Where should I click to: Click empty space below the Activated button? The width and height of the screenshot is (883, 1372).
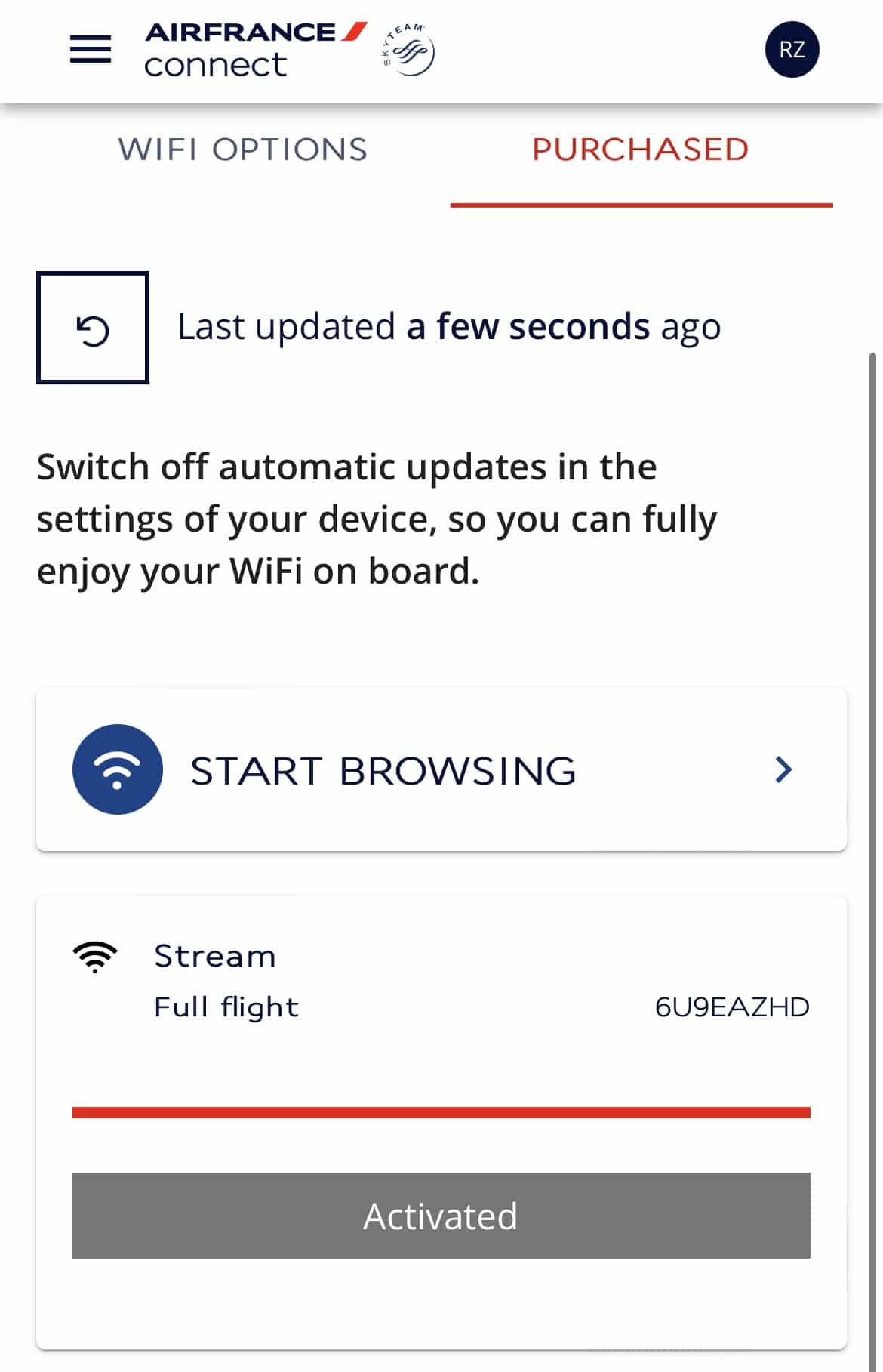[441, 1303]
